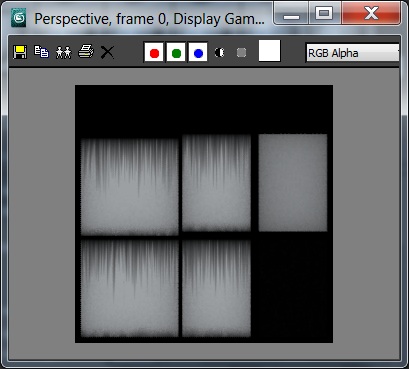Copy the rendered image to clipboard

(42, 52)
